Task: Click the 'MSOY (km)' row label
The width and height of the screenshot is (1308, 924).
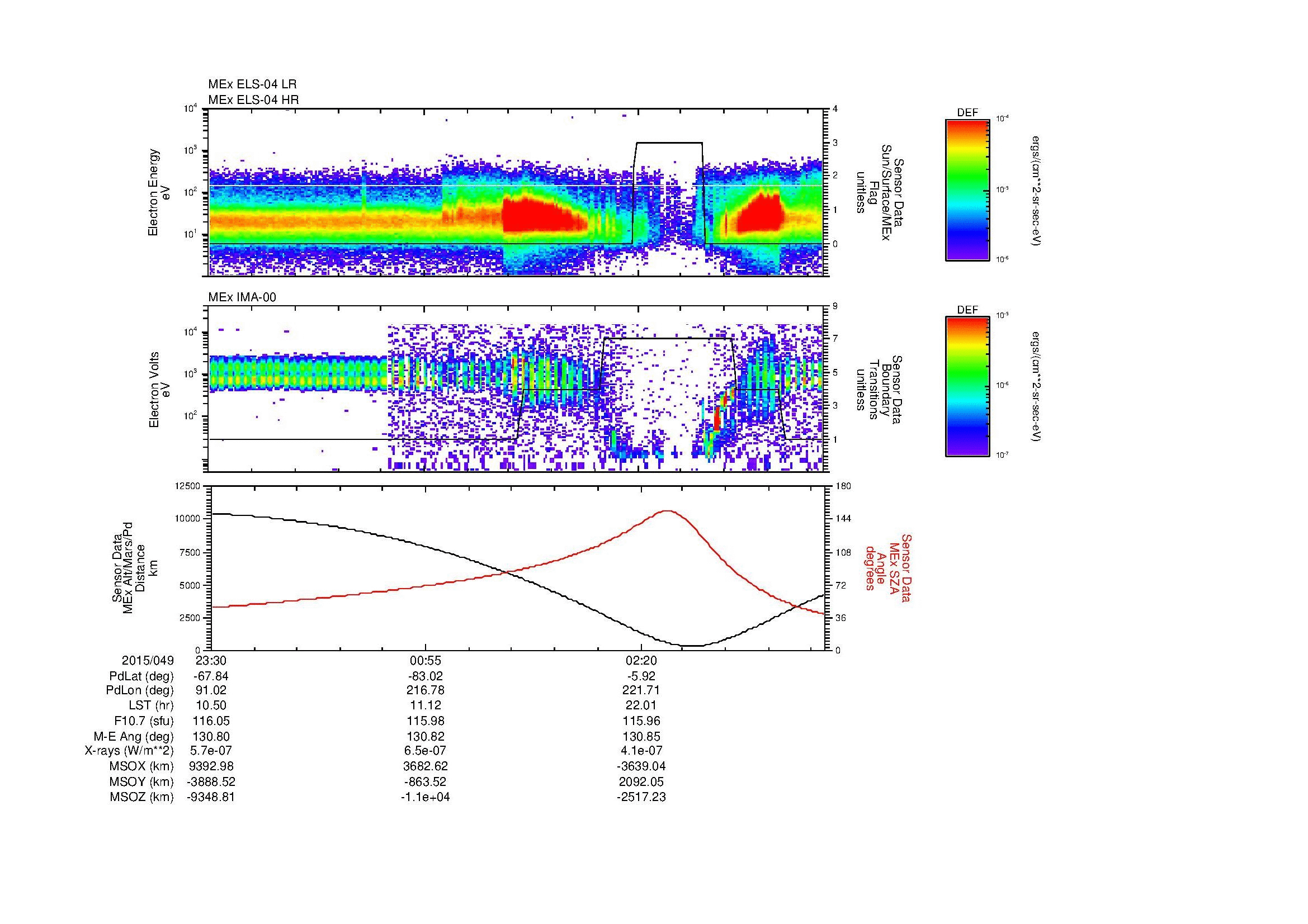Action: [142, 781]
